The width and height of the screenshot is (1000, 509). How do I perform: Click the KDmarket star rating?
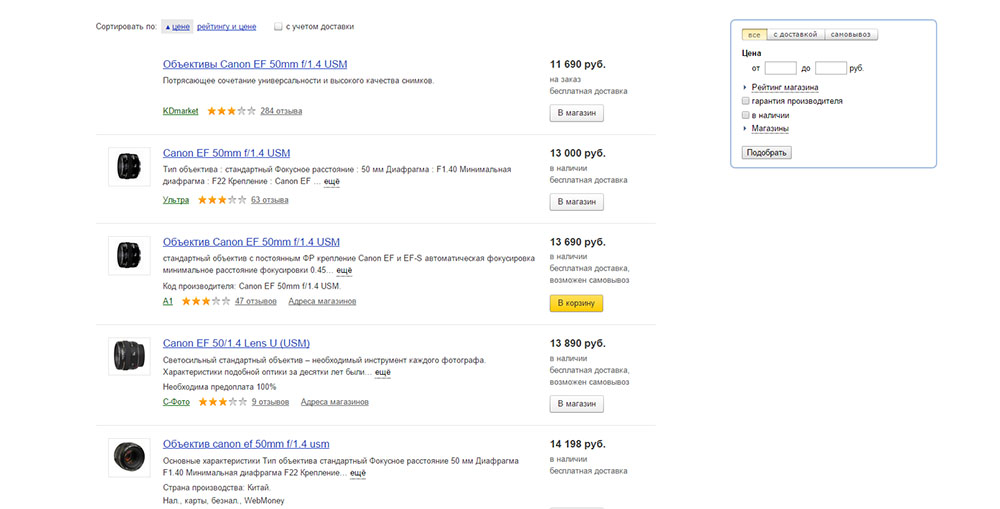pyautogui.click(x=232, y=111)
